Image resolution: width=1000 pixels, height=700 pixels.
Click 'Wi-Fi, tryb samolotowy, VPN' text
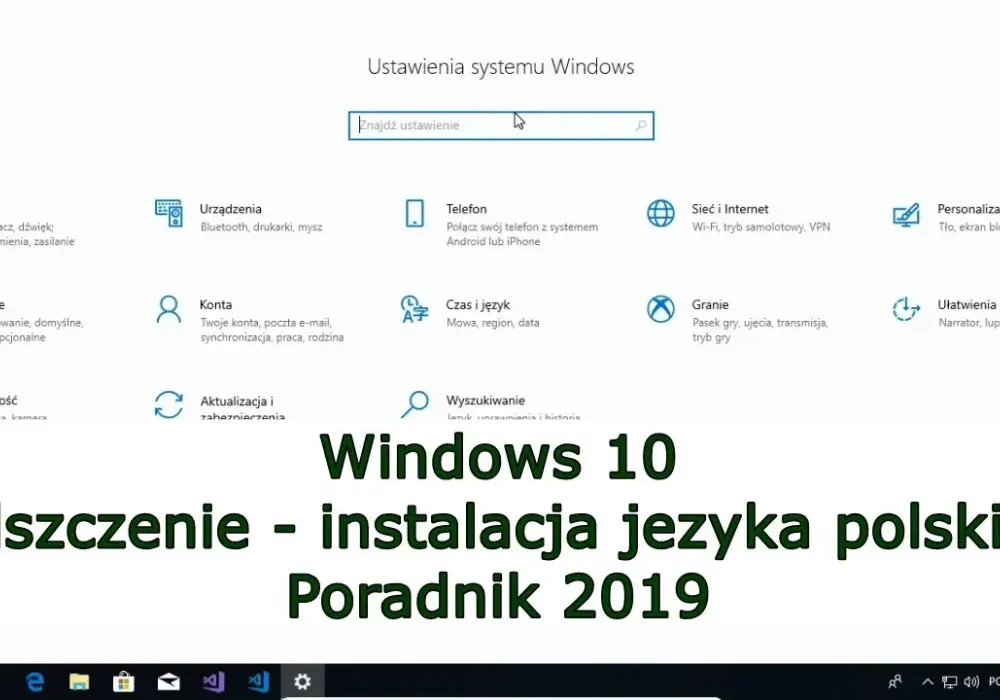pyautogui.click(x=761, y=227)
